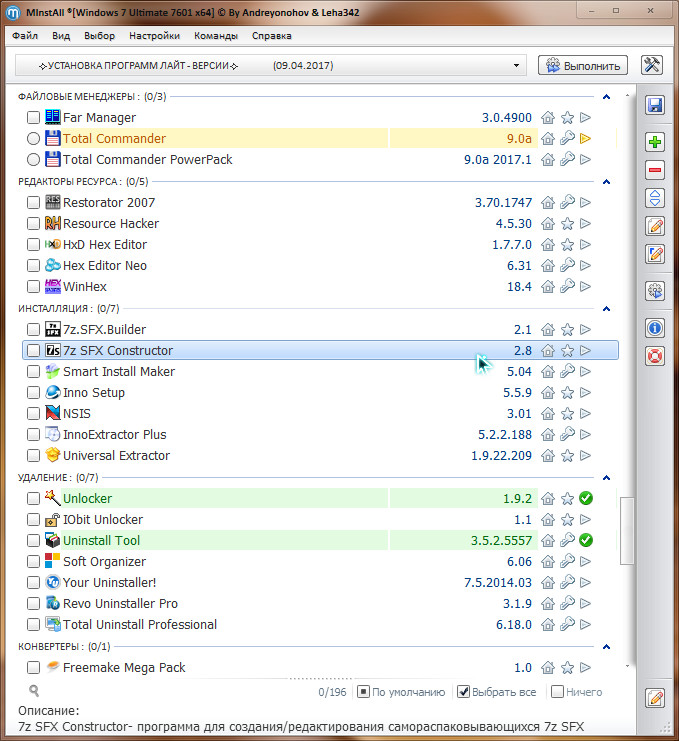Collapse the ФАЙЛОВЫЕ МЕНЕДЖЕРЫ group
The height and width of the screenshot is (741, 679).
[x=607, y=97]
